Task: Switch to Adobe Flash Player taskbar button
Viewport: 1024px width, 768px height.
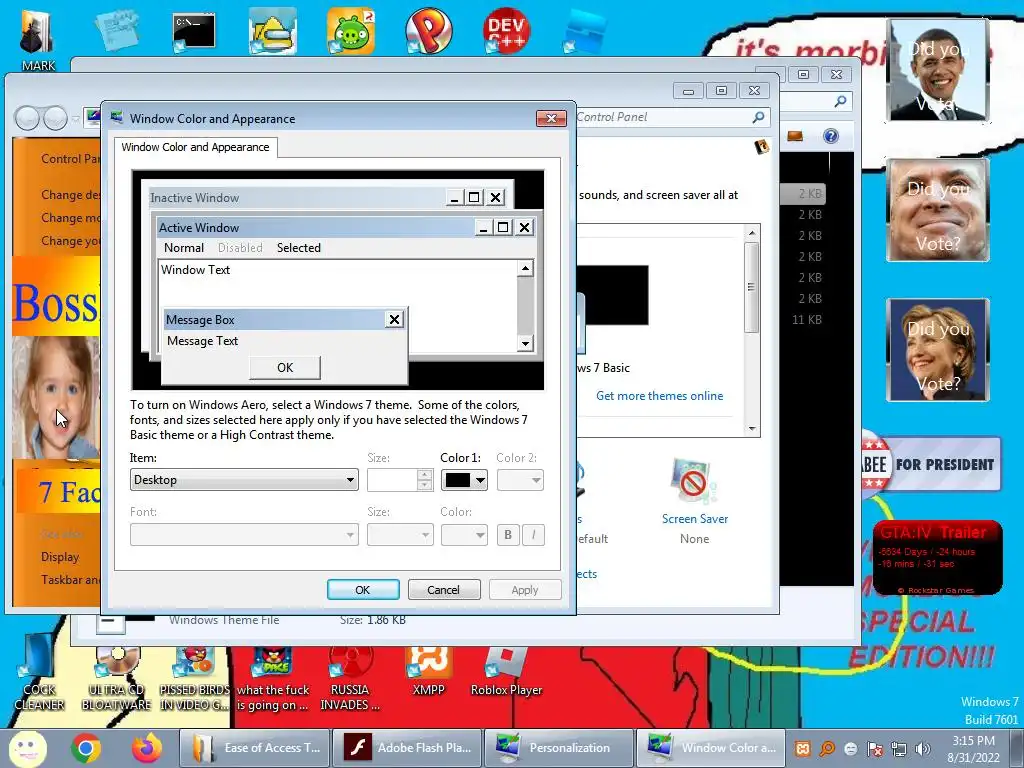Action: coord(408,748)
